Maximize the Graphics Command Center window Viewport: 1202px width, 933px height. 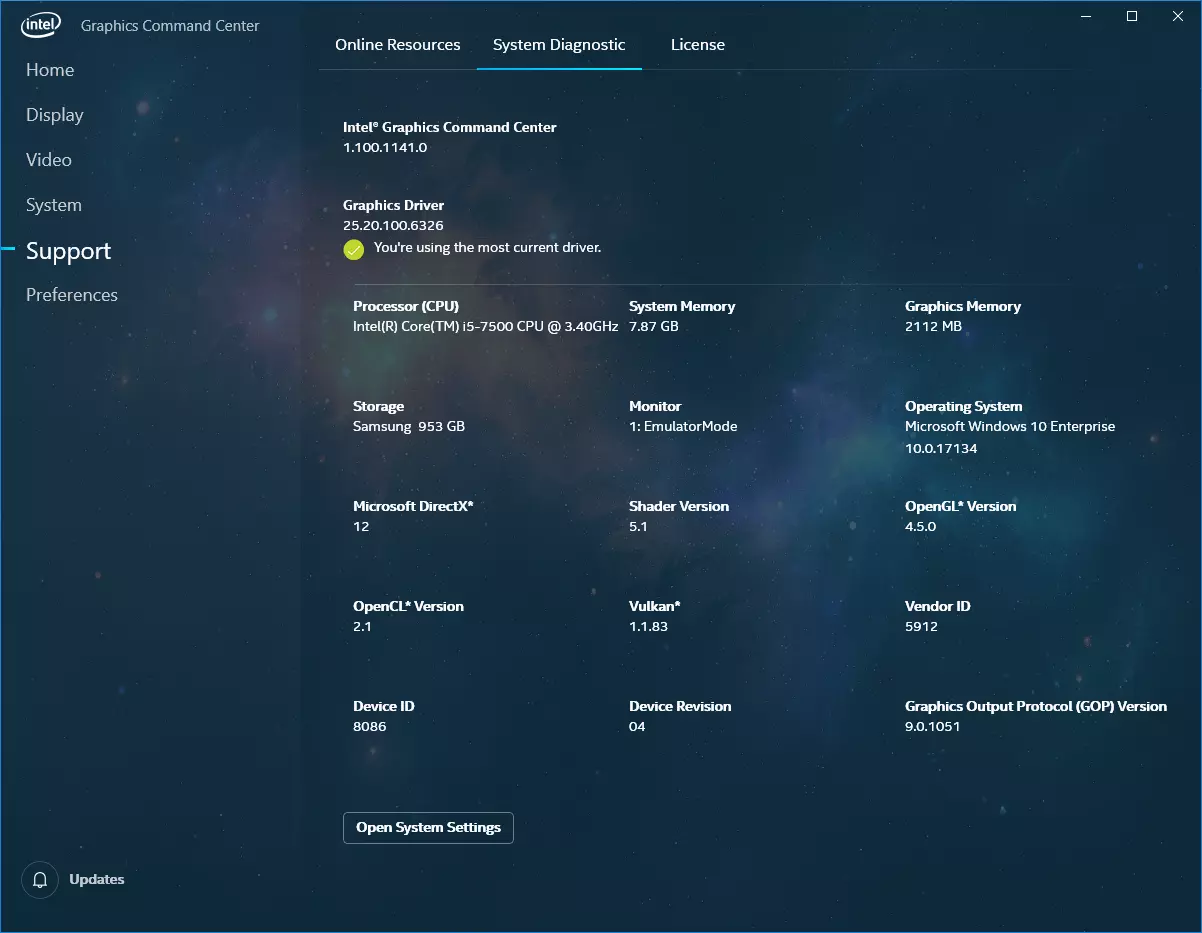1132,16
